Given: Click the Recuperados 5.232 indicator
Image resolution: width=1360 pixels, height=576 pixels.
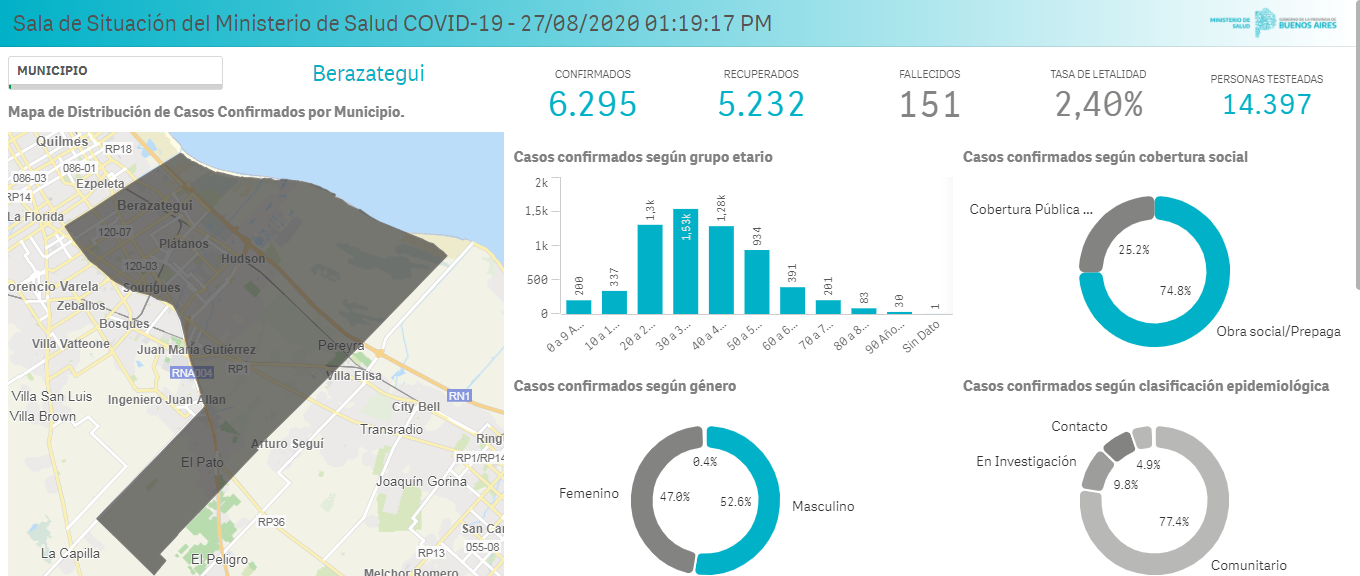Looking at the screenshot, I should tap(761, 103).
